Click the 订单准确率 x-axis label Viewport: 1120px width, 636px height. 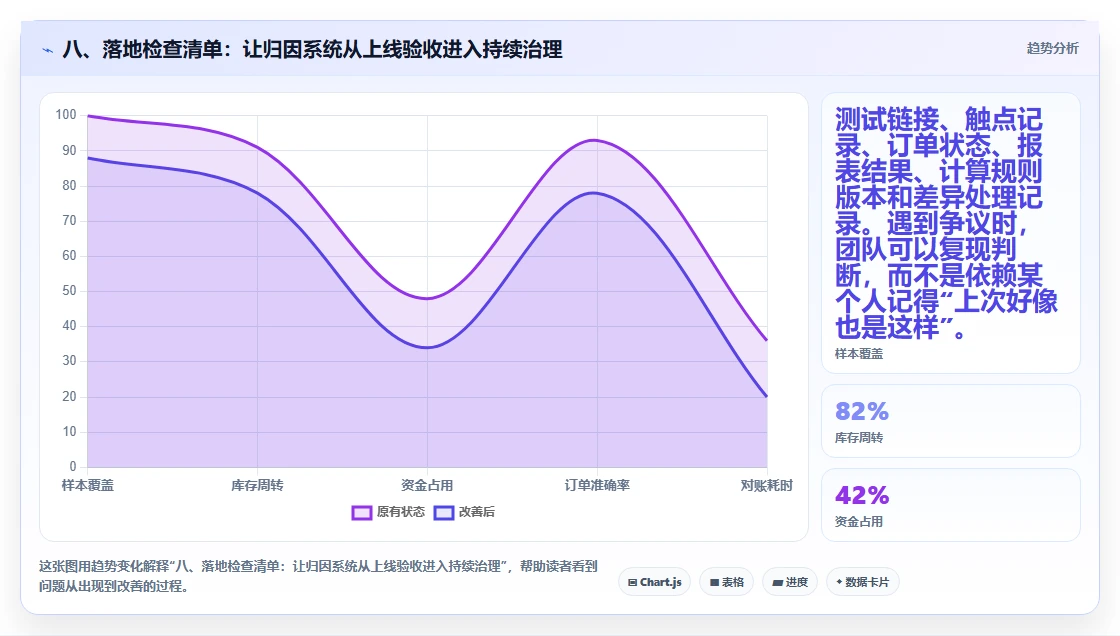[597, 486]
